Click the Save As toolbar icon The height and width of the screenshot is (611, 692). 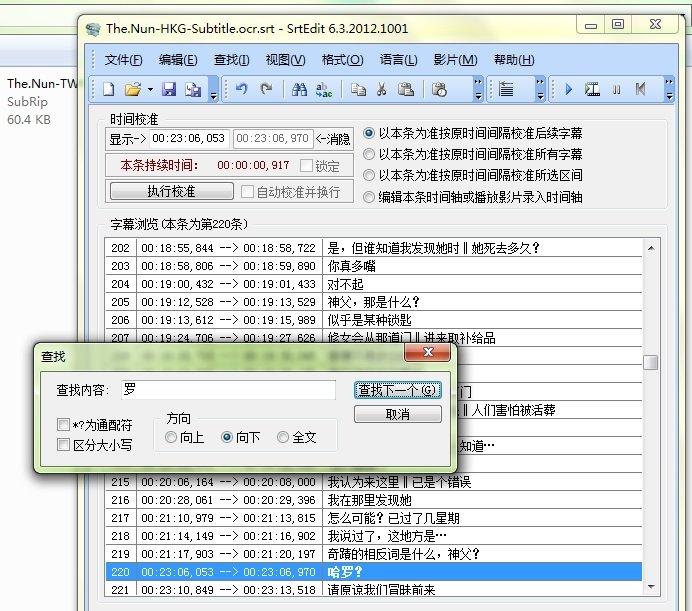pyautogui.click(x=193, y=90)
